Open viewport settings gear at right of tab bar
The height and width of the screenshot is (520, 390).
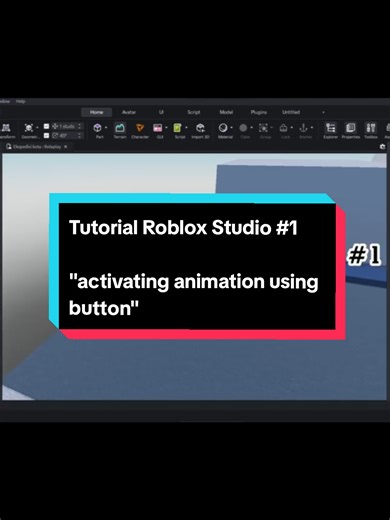coord(383,147)
